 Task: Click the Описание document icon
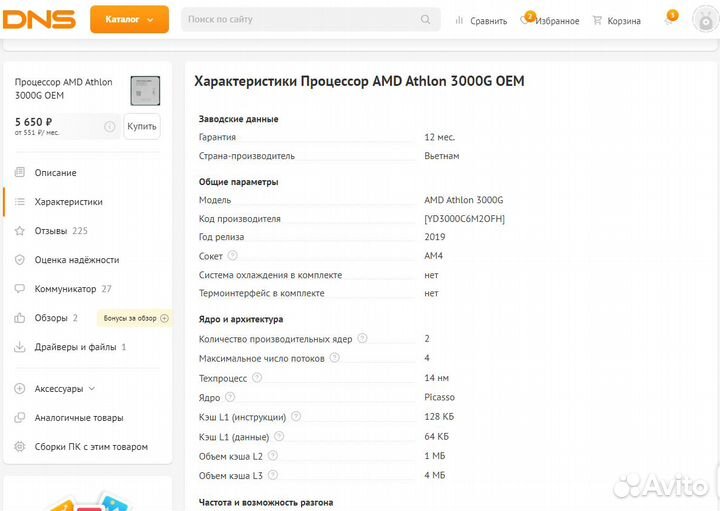click(20, 173)
